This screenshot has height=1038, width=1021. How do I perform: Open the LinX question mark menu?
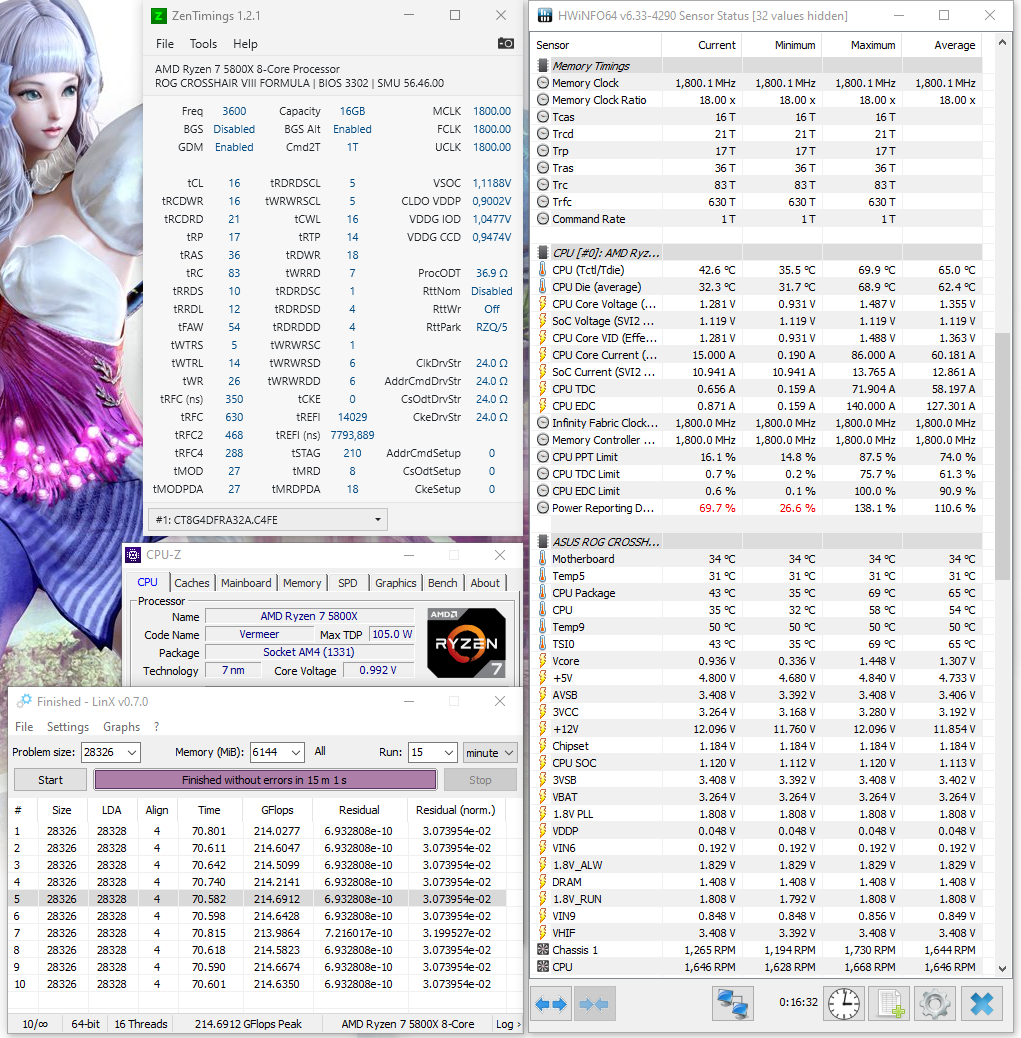click(x=156, y=727)
